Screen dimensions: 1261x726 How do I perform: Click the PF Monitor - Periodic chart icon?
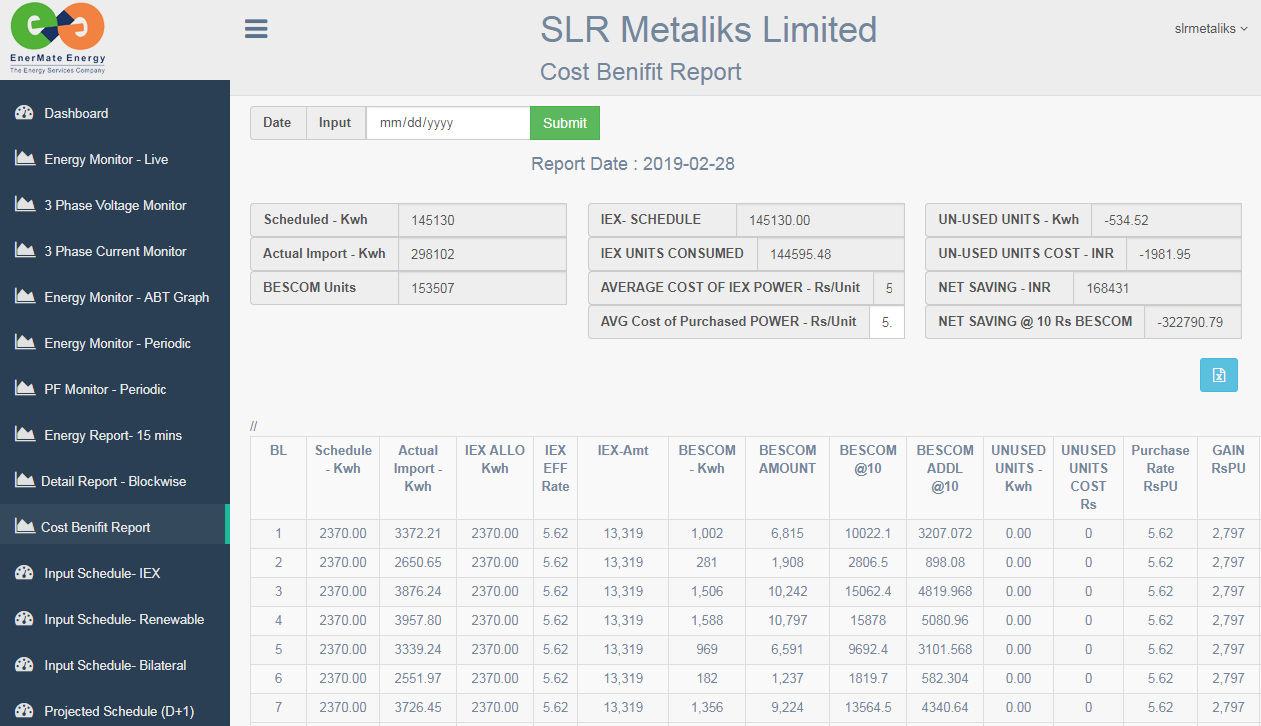(25, 389)
